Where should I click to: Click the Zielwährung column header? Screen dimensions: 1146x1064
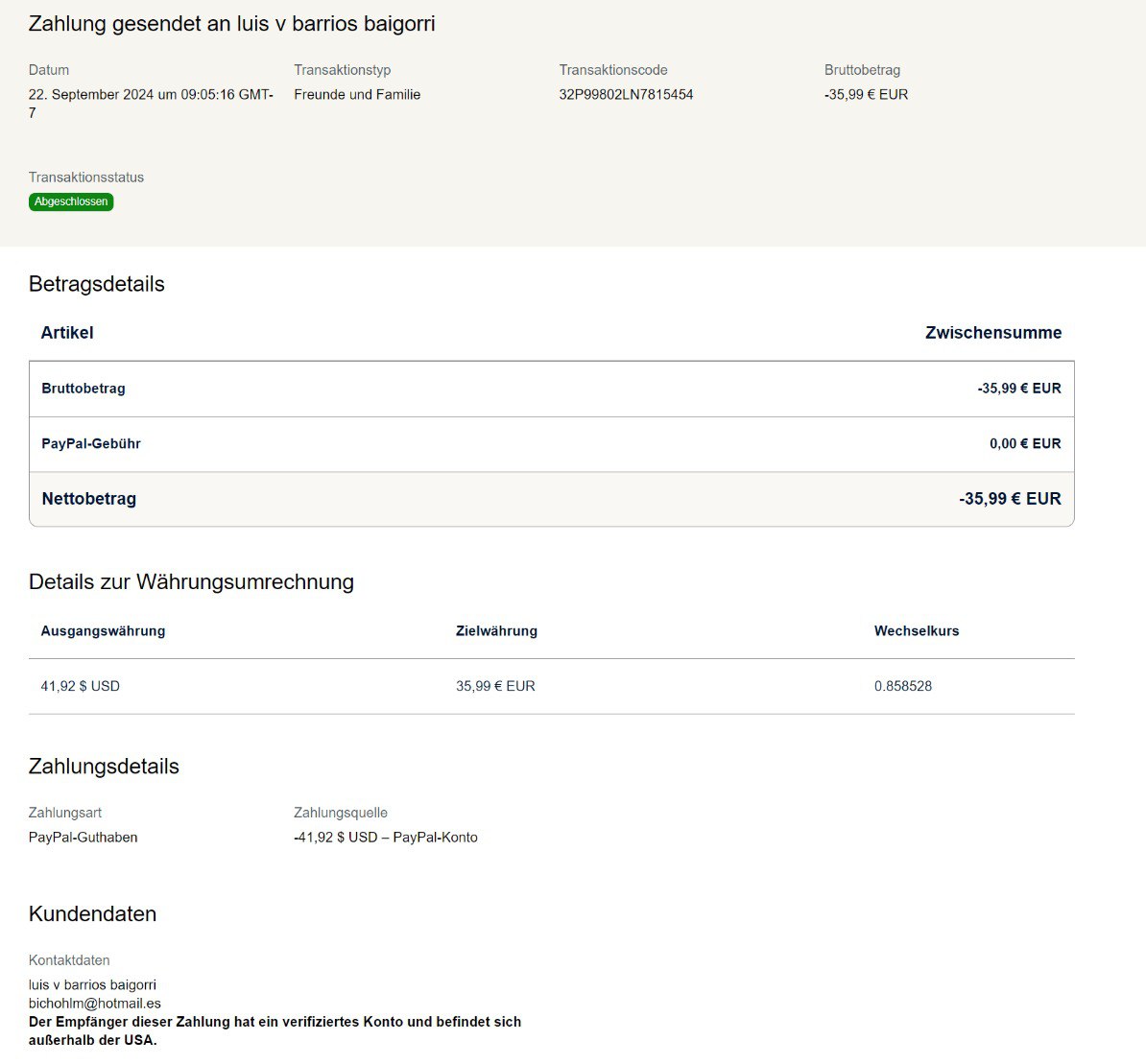point(496,630)
